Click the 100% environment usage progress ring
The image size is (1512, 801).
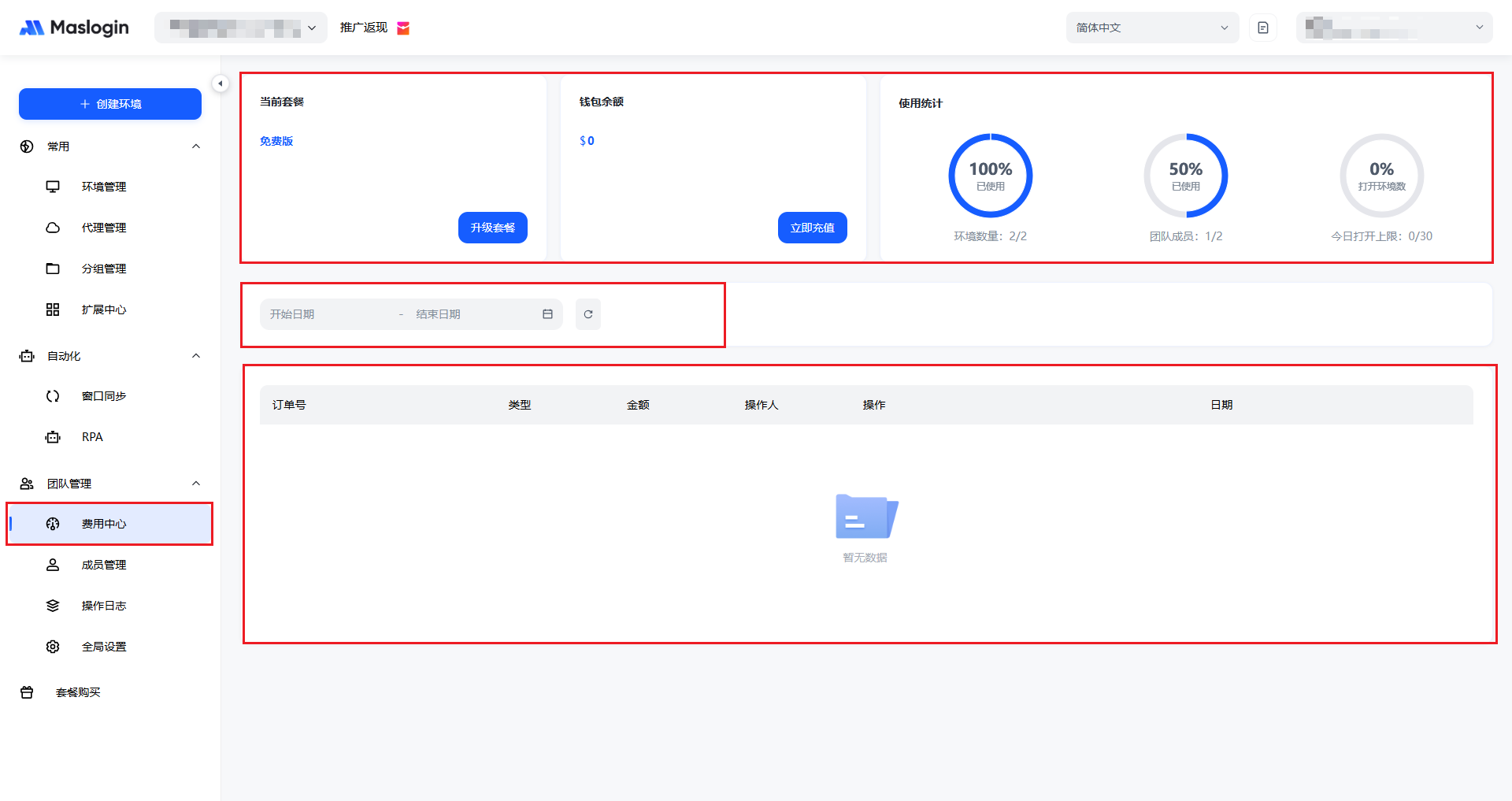(x=990, y=176)
